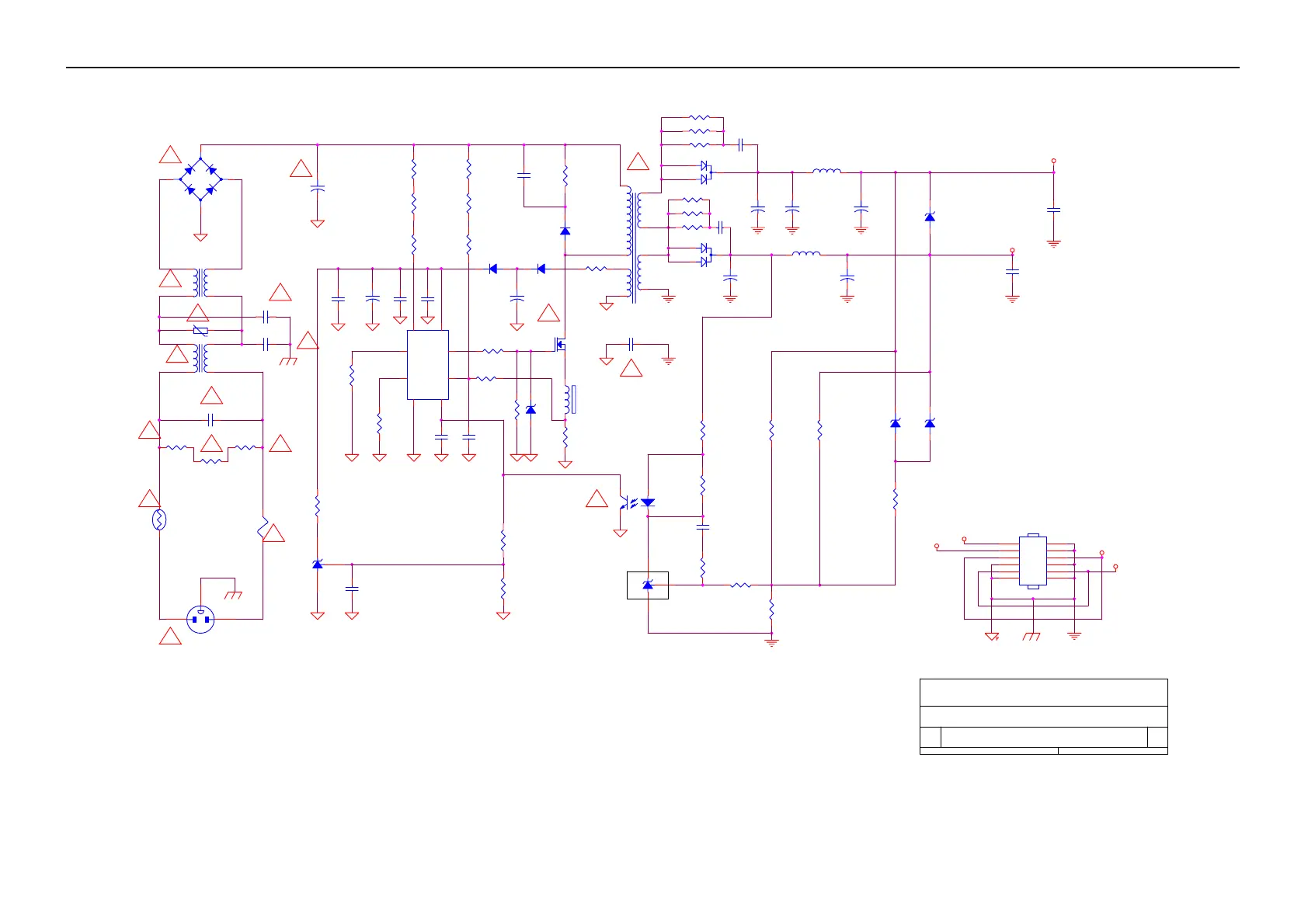Image resolution: width=1308 pixels, height=924 pixels.
Task: Click the diamond bridge rectifier symbol
Action: (x=200, y=179)
